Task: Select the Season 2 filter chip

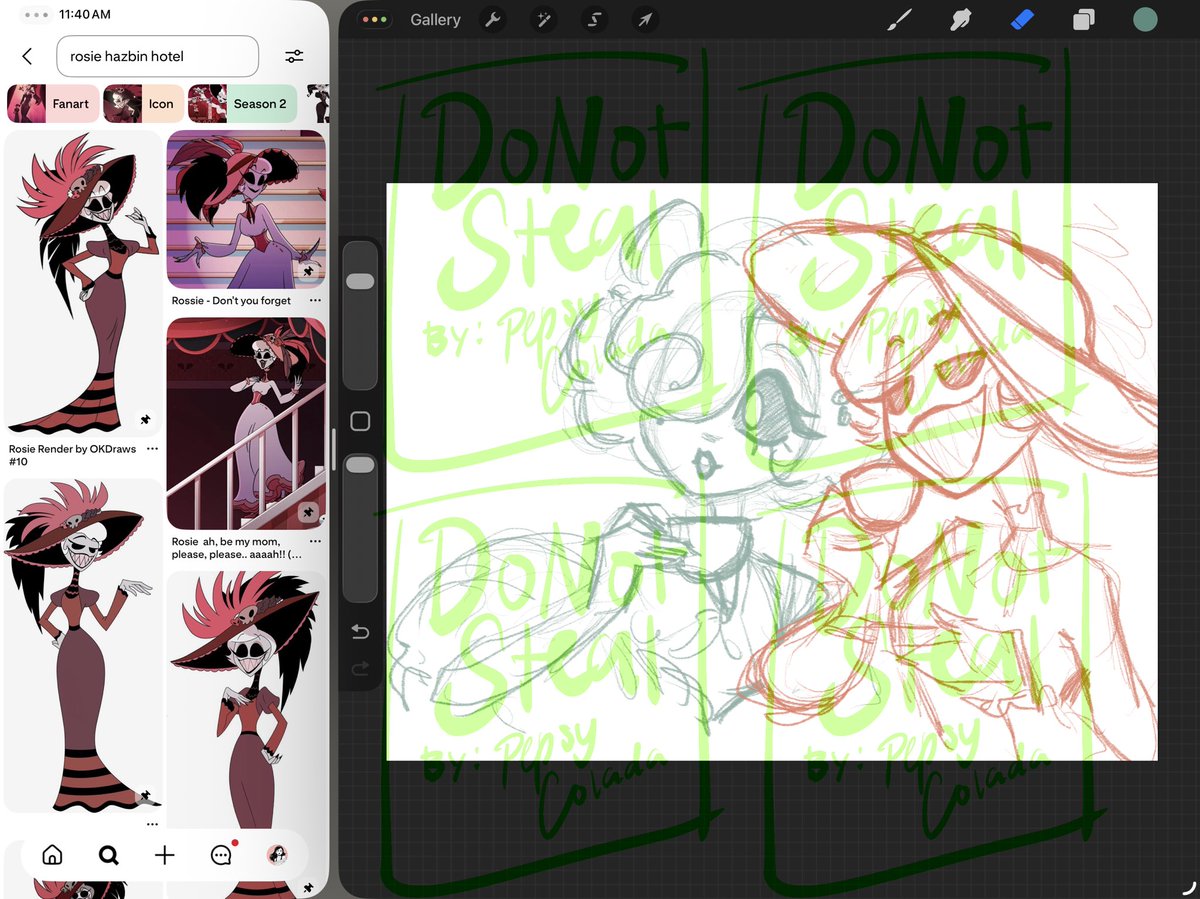Action: point(242,104)
